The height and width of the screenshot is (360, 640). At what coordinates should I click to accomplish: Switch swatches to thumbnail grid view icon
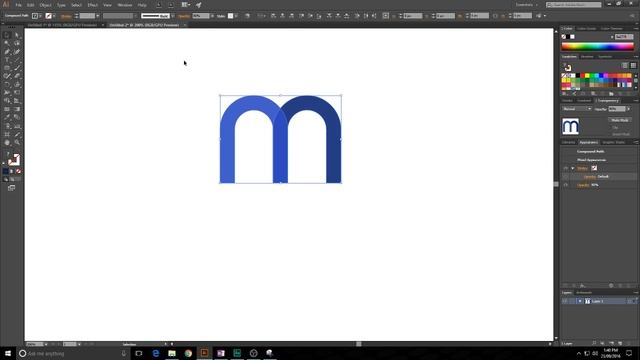point(633,65)
